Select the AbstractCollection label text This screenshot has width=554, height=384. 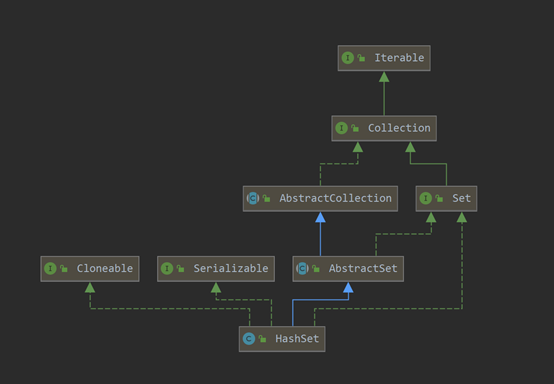[x=336, y=198]
